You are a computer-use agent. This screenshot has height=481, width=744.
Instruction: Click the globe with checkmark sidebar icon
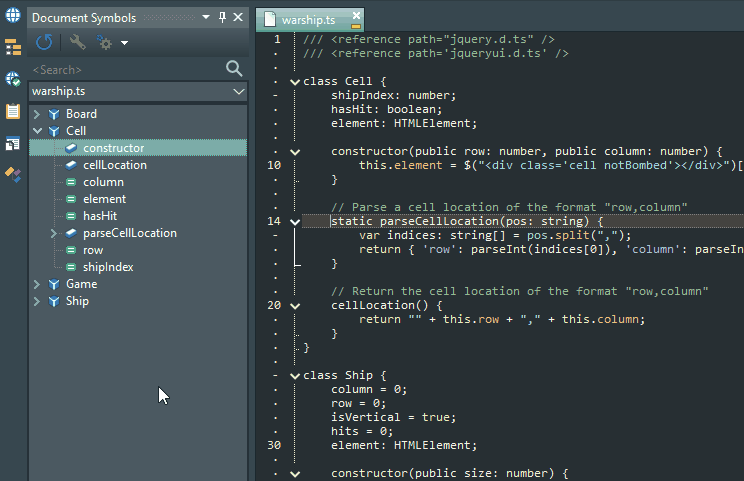click(13, 79)
